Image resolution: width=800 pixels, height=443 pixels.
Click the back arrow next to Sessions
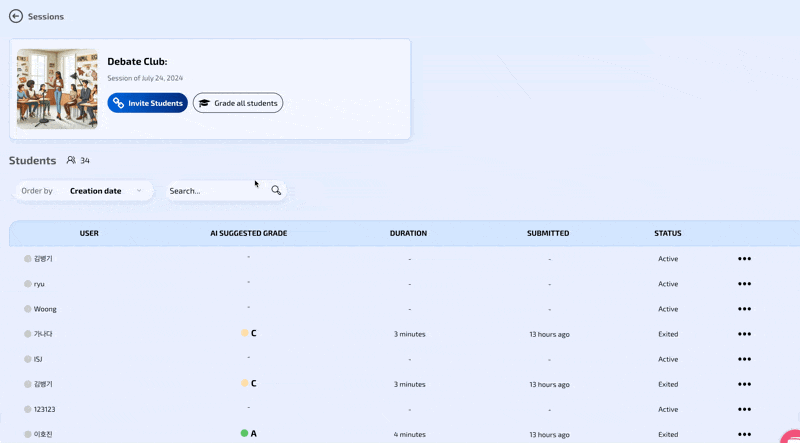16,16
